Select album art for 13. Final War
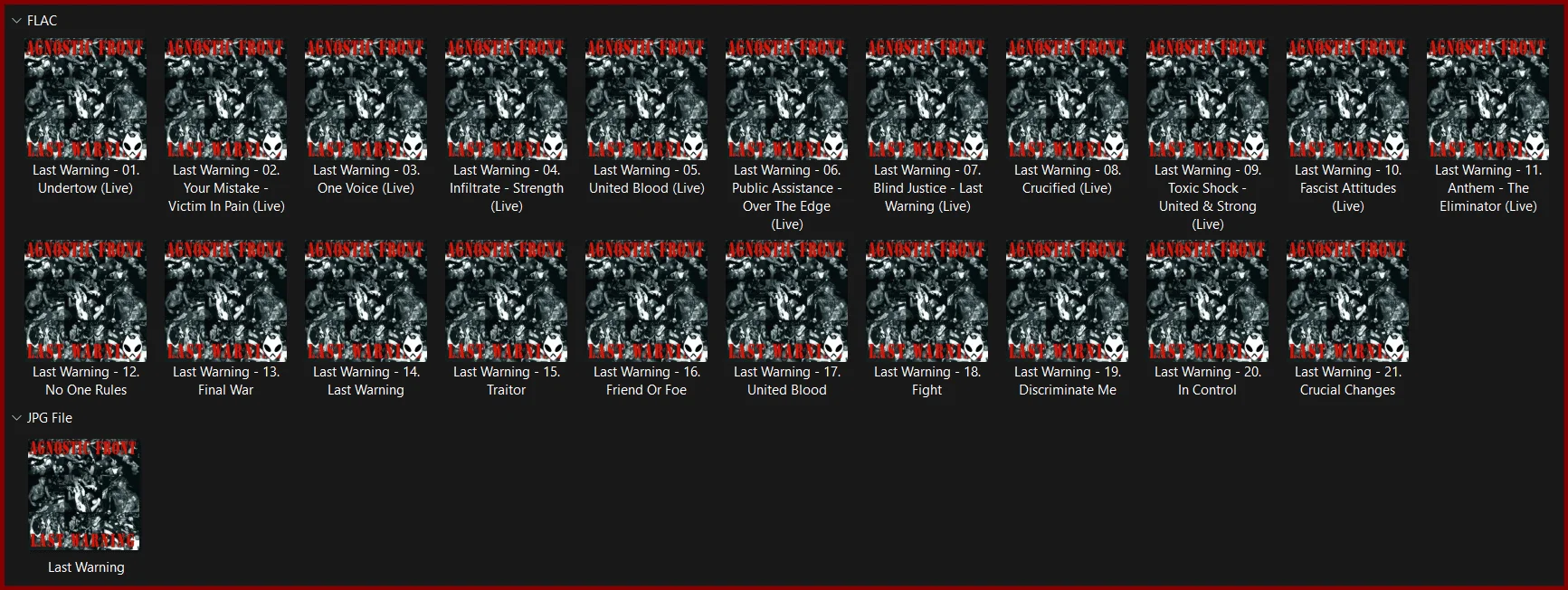1568x590 pixels. [226, 300]
